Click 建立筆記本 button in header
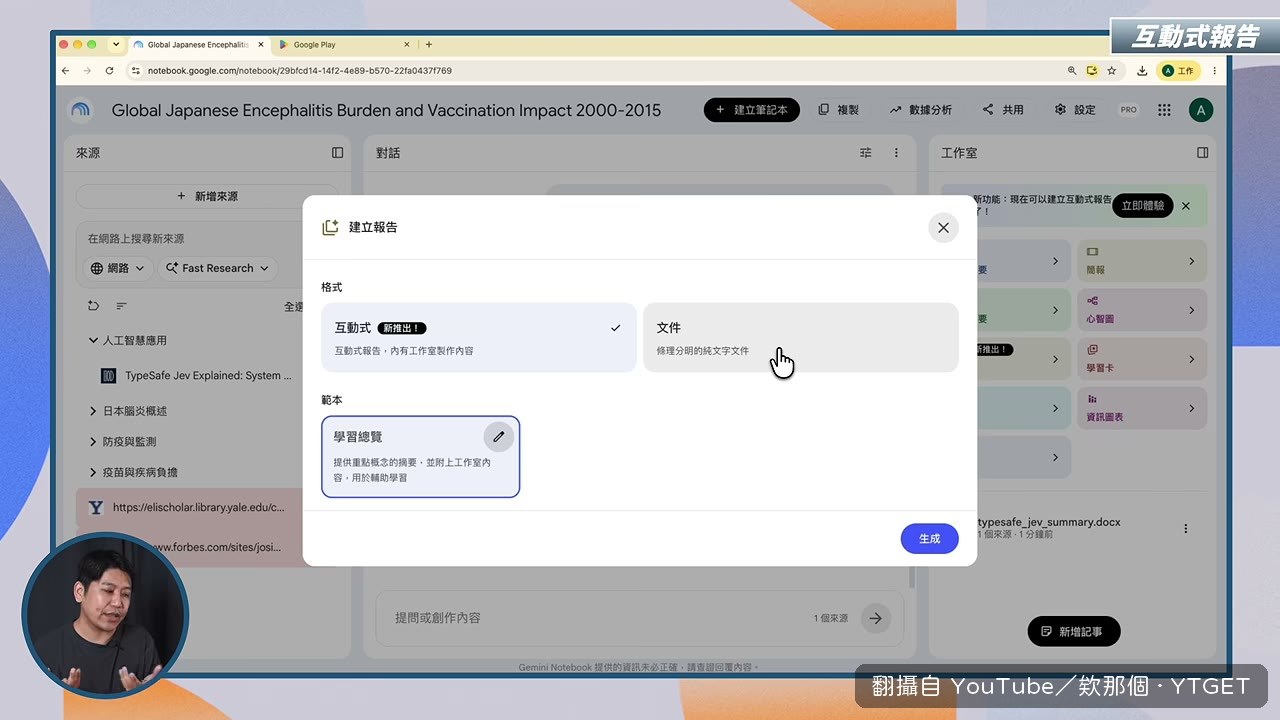1280x720 pixels. tap(752, 110)
